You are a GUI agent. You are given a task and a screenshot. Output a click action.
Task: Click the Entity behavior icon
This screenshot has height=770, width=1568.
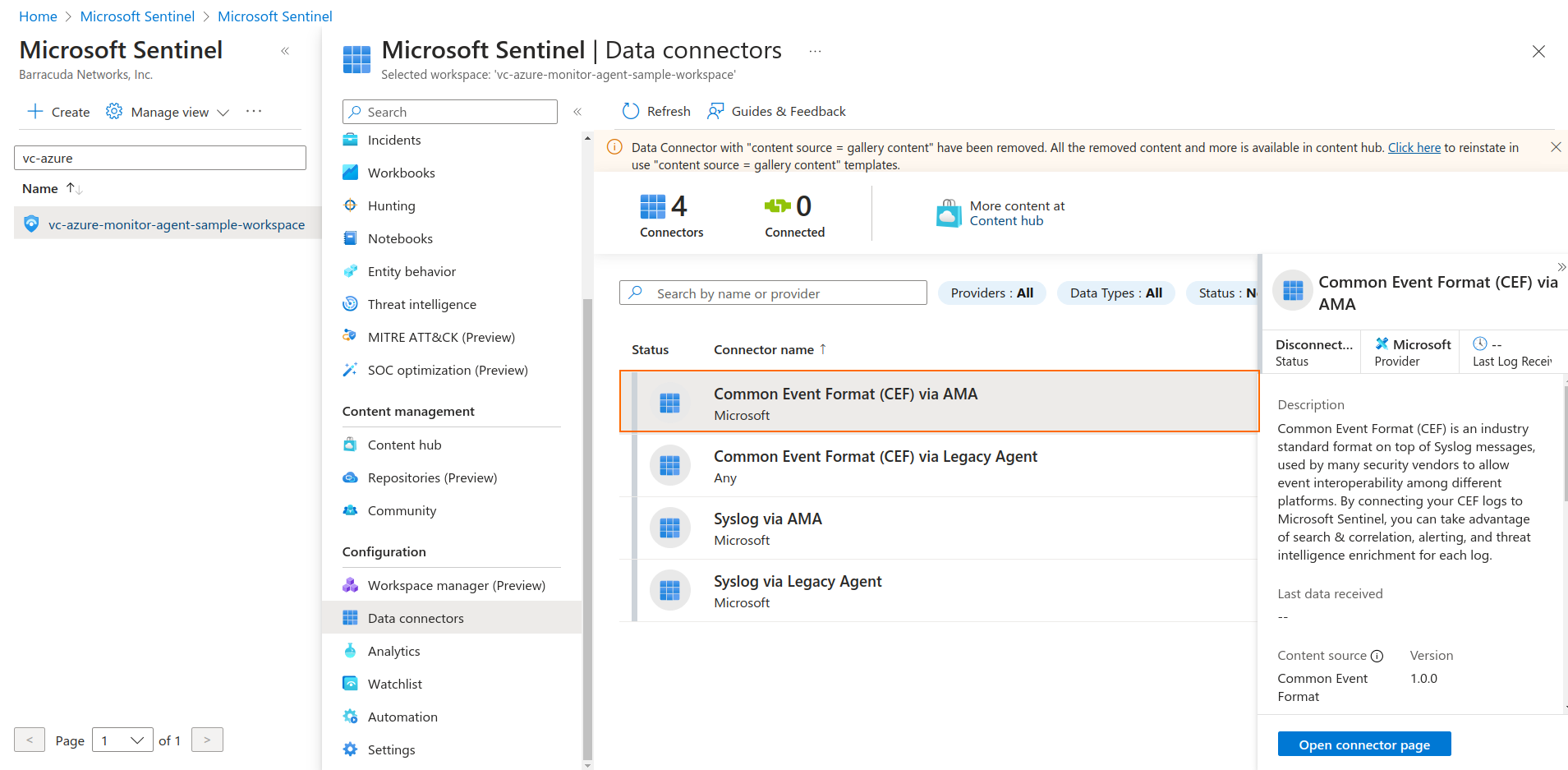coord(350,271)
